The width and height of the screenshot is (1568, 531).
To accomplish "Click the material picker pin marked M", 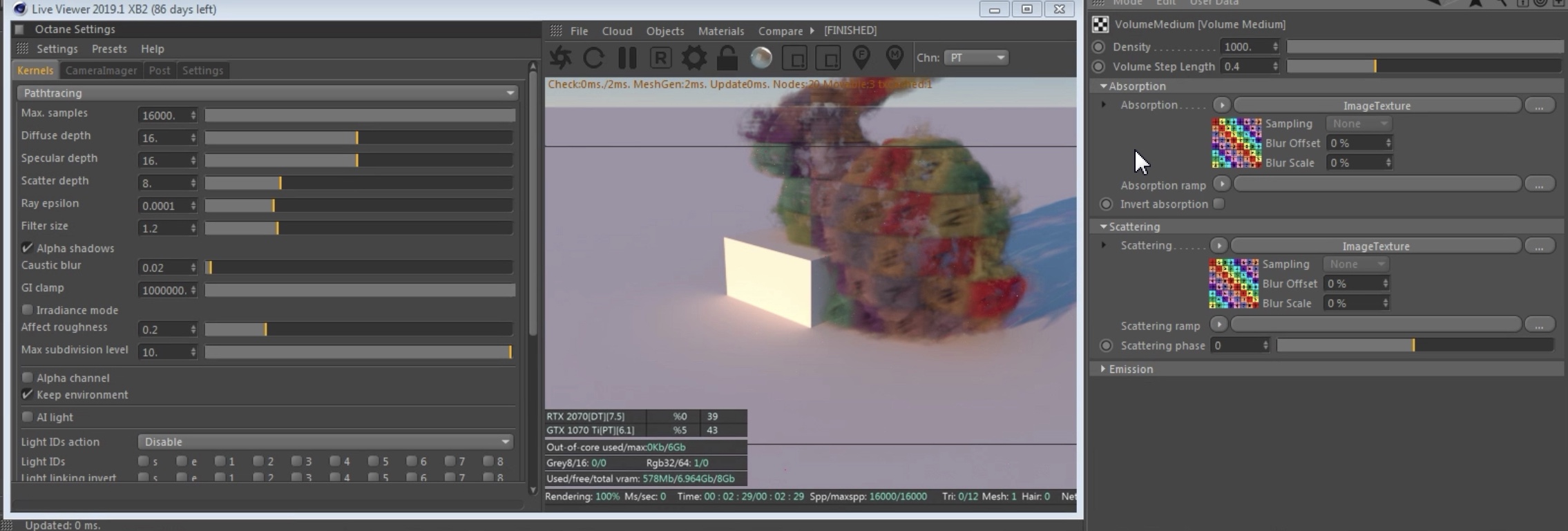I will [895, 57].
